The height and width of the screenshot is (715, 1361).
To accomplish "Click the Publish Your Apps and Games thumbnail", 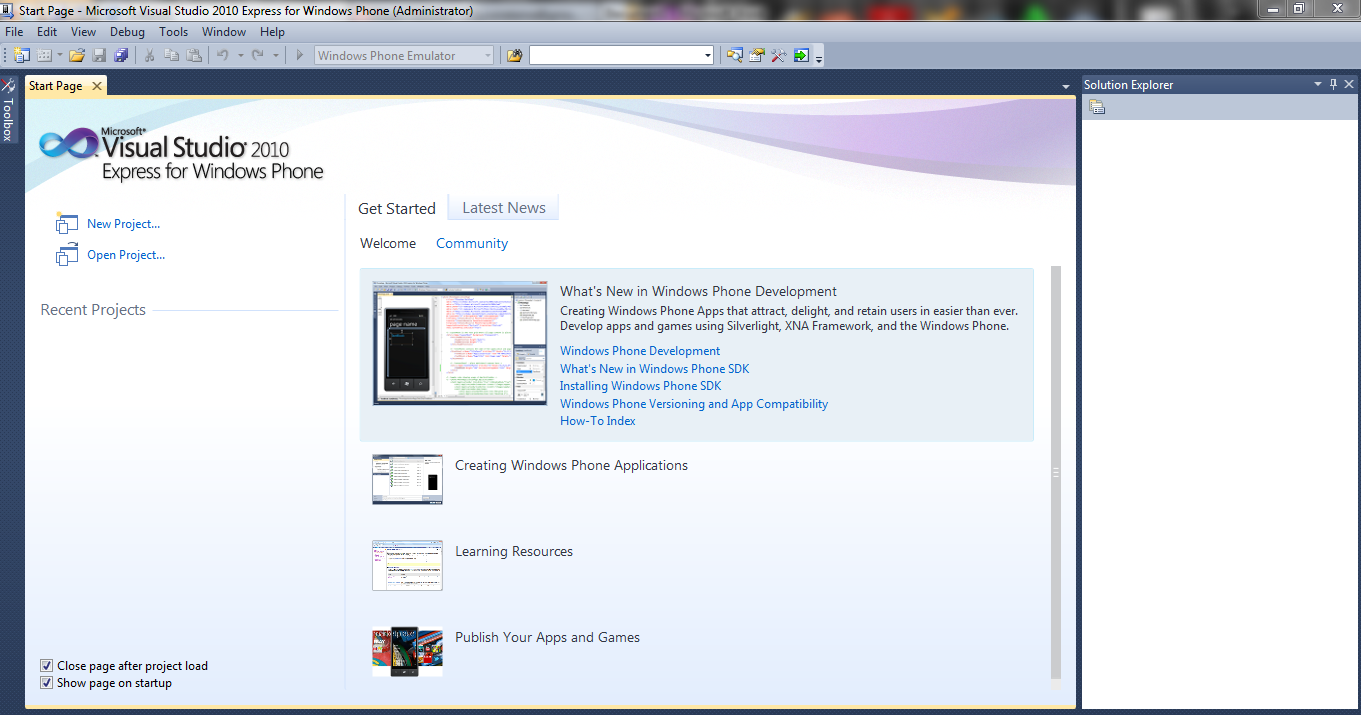I will pos(407,651).
